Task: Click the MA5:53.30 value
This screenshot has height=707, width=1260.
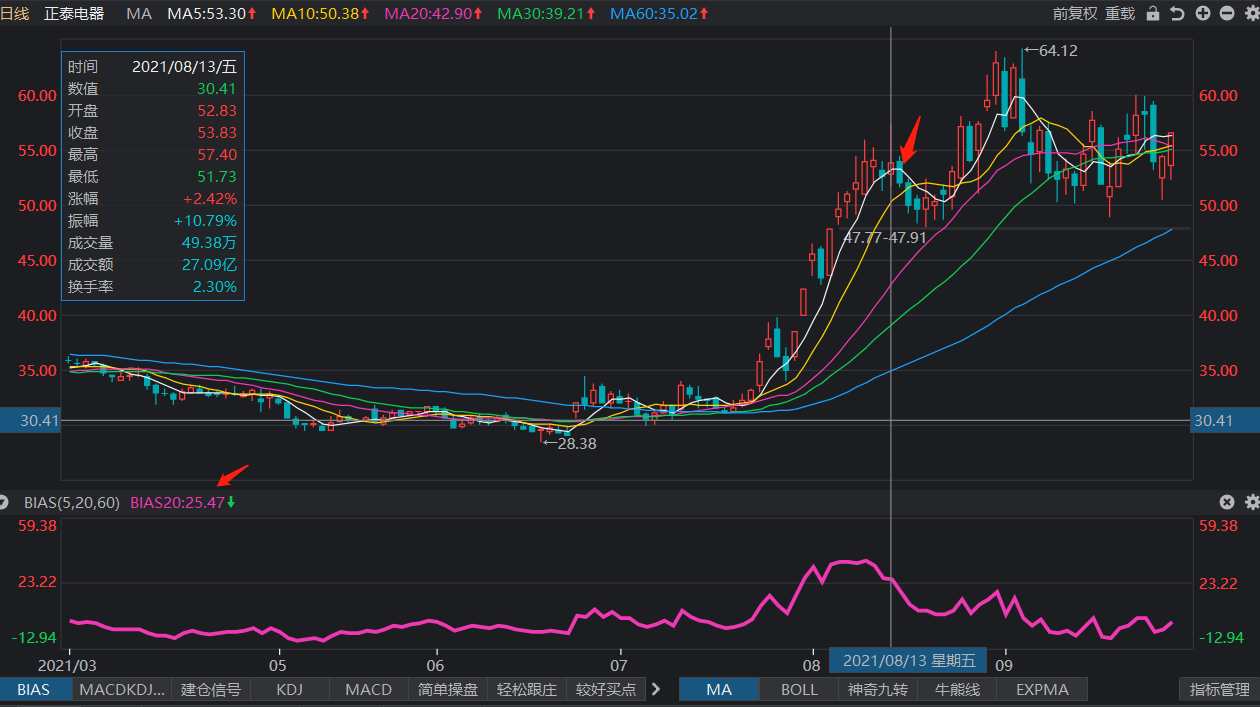Action: pyautogui.click(x=211, y=14)
